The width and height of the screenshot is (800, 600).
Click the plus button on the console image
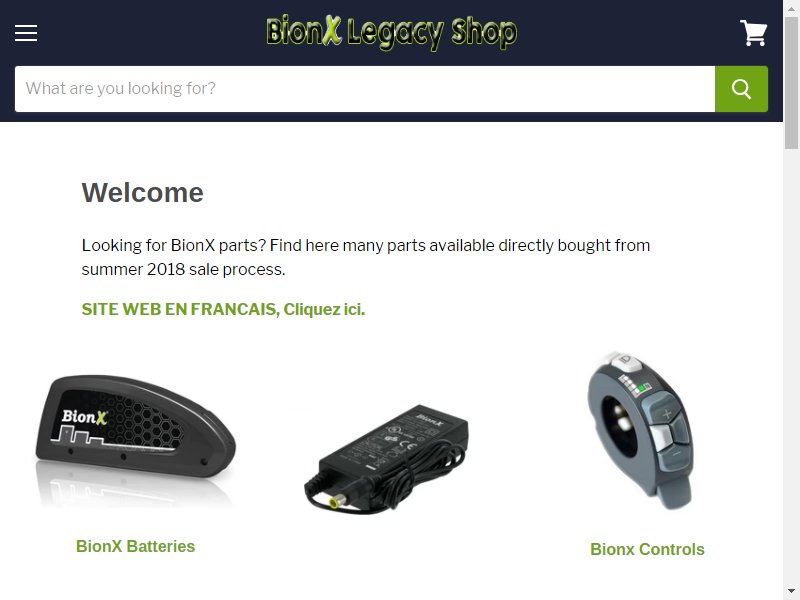[x=666, y=414]
